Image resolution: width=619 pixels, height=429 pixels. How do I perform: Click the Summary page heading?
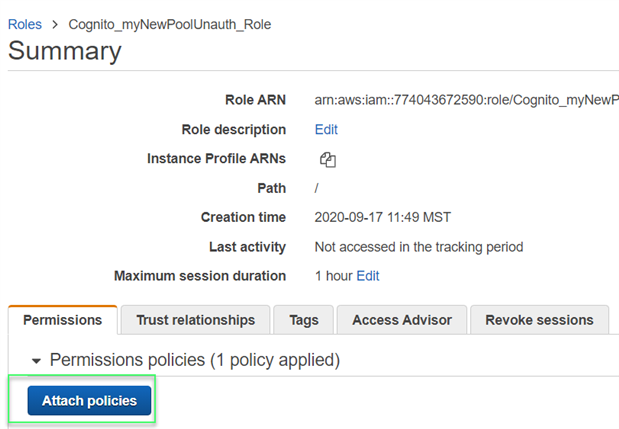[x=65, y=52]
